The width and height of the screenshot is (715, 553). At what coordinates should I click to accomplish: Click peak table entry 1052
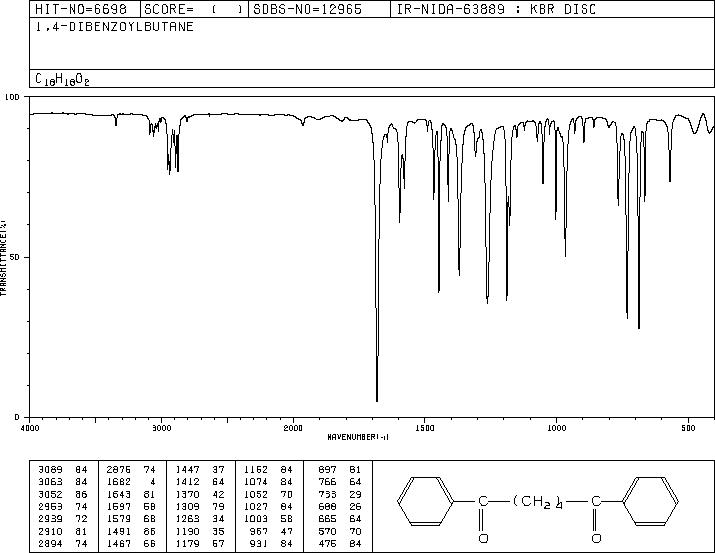(x=256, y=494)
